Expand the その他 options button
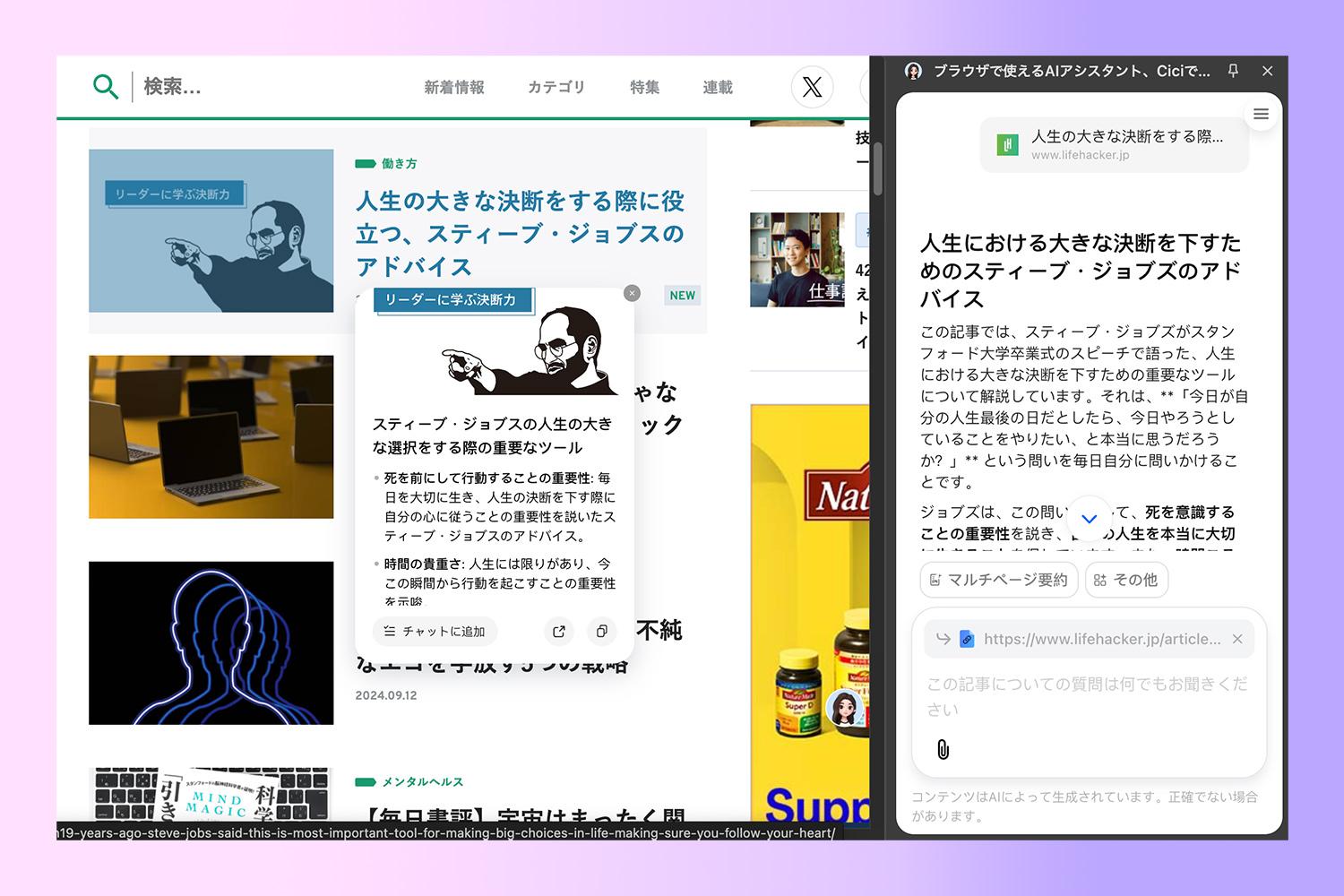1344x896 pixels. pyautogui.click(x=1126, y=580)
